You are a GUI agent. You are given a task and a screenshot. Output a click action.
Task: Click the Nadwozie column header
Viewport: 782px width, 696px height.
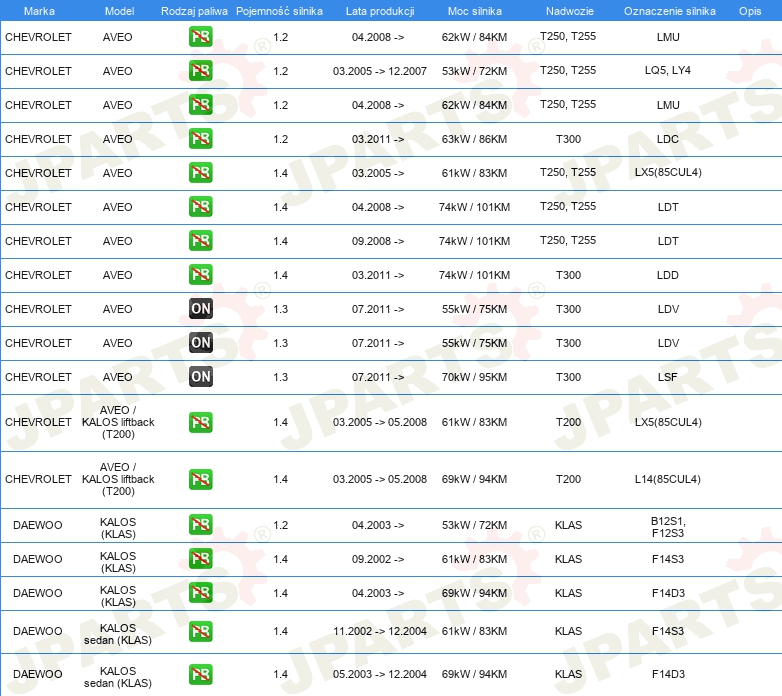(568, 10)
